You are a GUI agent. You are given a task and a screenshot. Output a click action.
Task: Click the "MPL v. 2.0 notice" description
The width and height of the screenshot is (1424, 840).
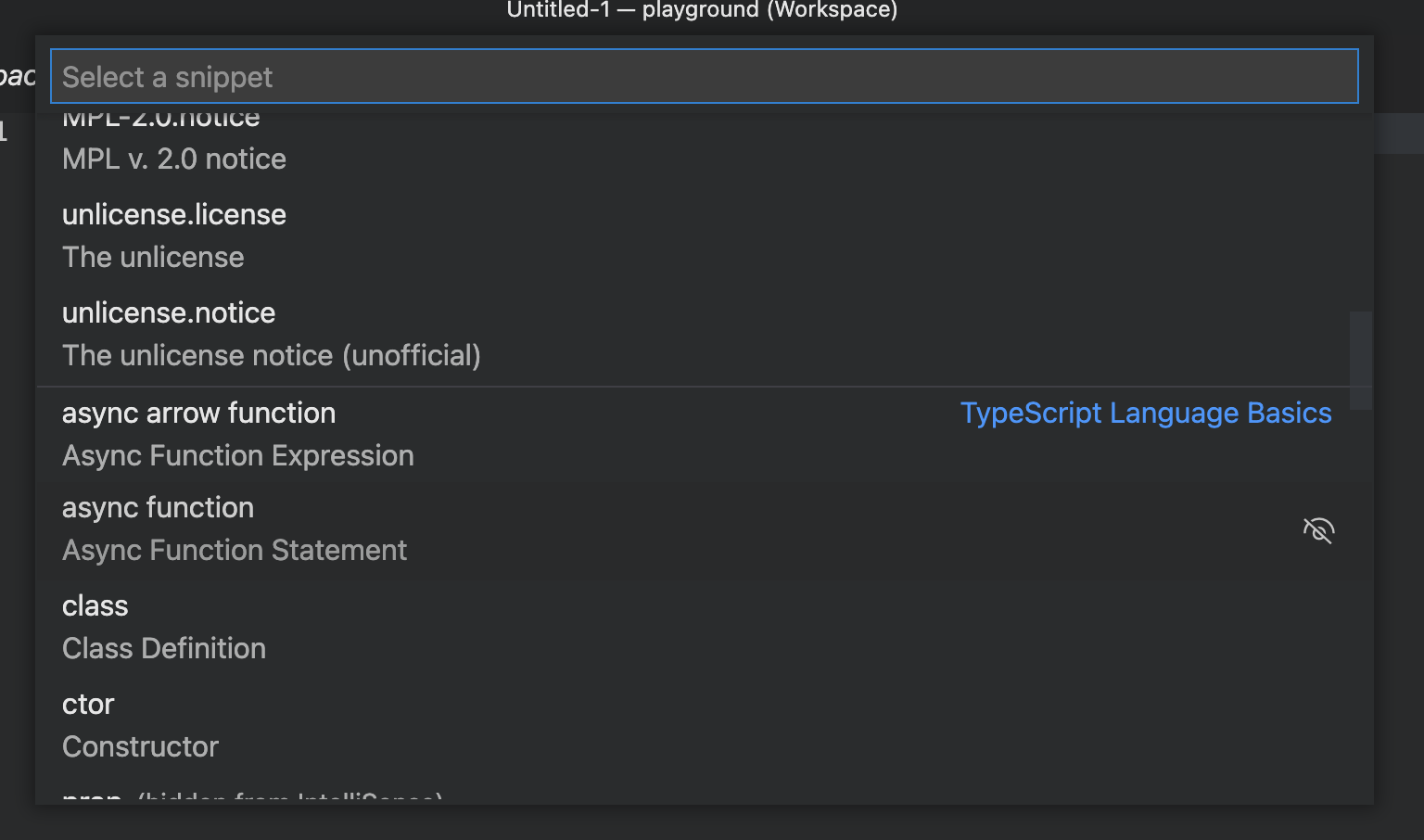coord(173,159)
